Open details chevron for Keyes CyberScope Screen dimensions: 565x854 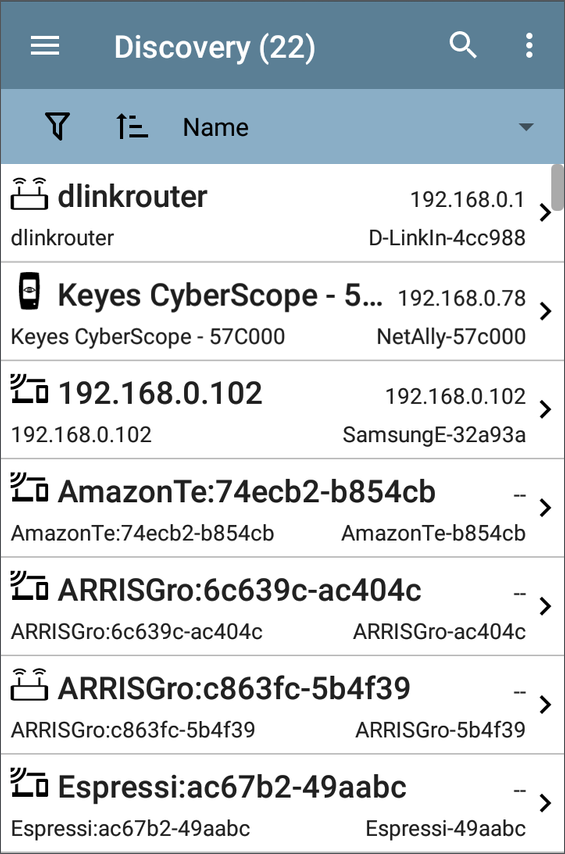click(545, 311)
